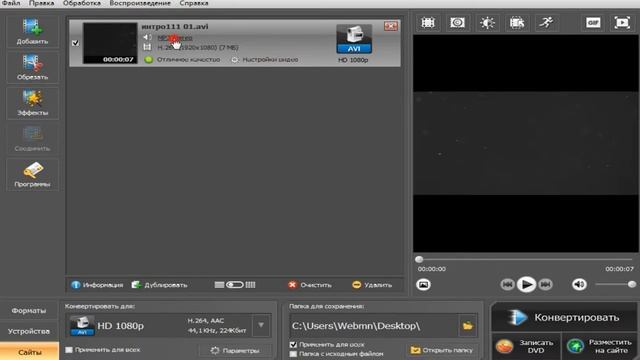The height and width of the screenshot is (360, 640).
Task: Enable Папка с исходным файлом checkbox
Action: coord(293,354)
